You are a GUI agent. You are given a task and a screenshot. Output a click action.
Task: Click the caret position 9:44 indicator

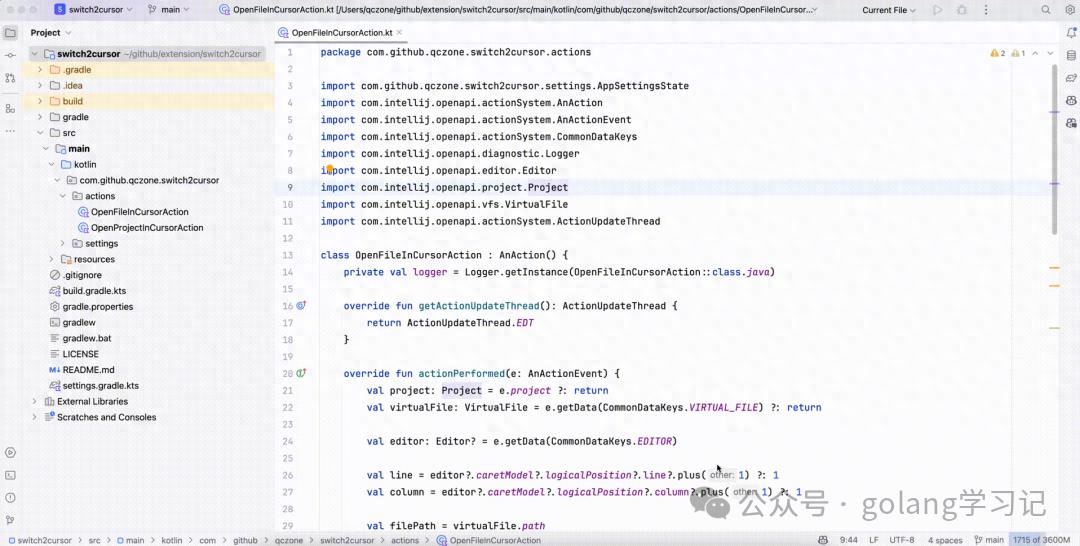[x=849, y=540]
